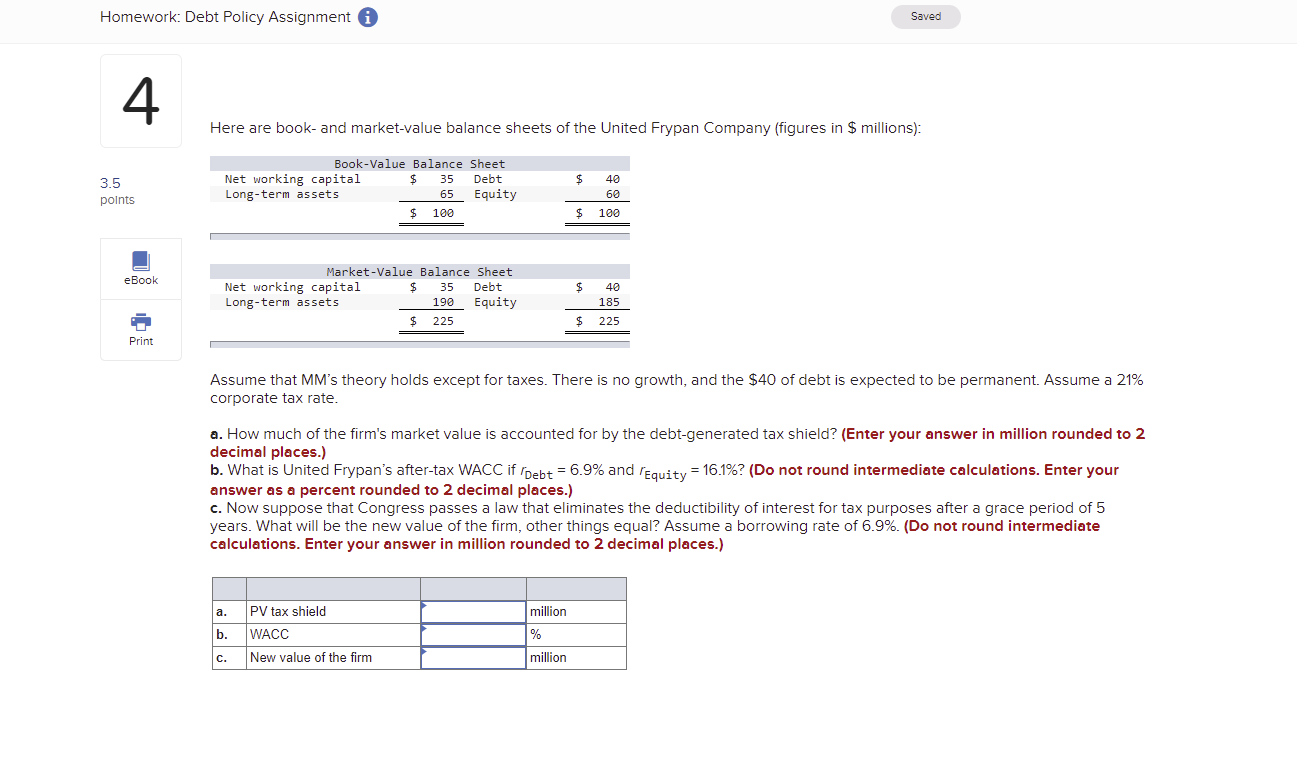Click the question number 4 box

click(x=140, y=100)
